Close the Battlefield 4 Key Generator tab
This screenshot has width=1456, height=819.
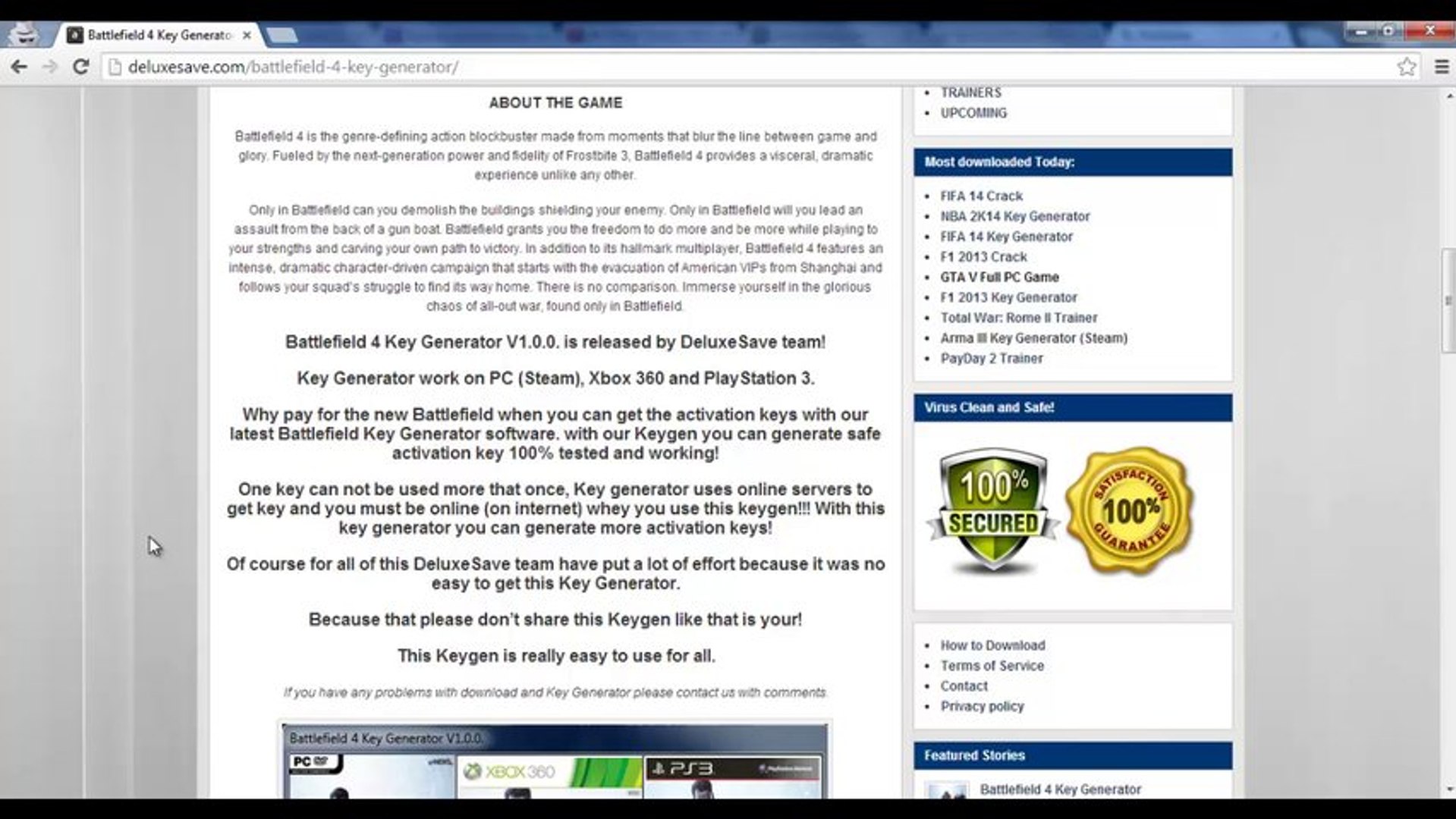tap(247, 35)
